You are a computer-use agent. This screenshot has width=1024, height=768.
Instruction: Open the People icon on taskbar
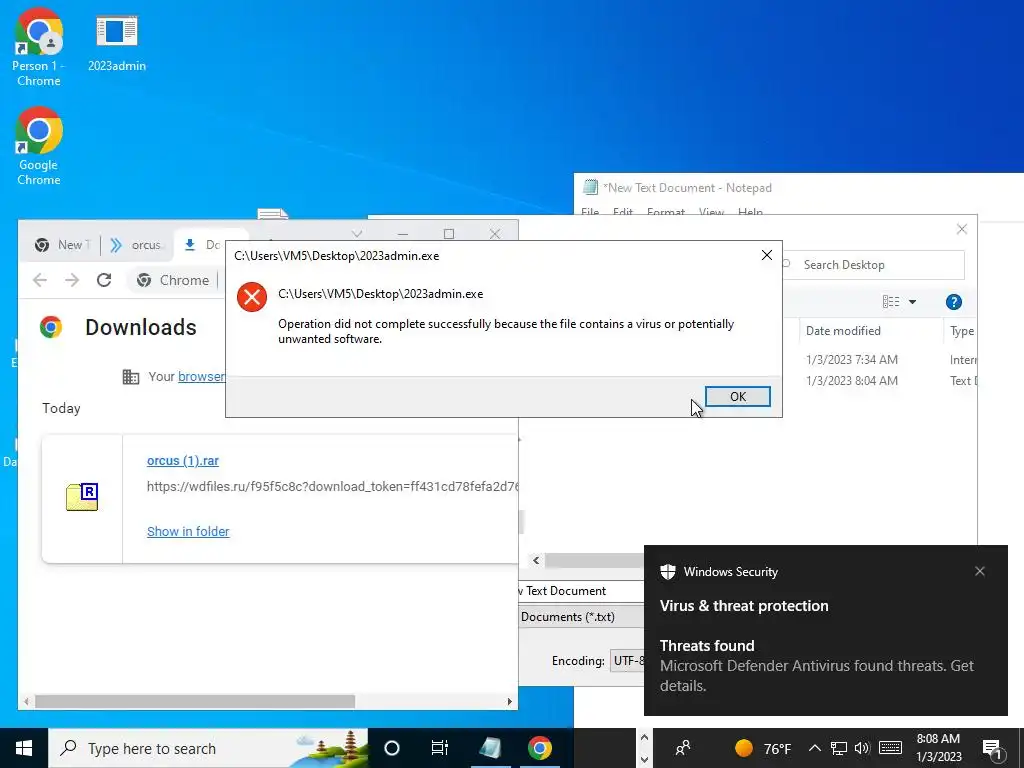(683, 748)
